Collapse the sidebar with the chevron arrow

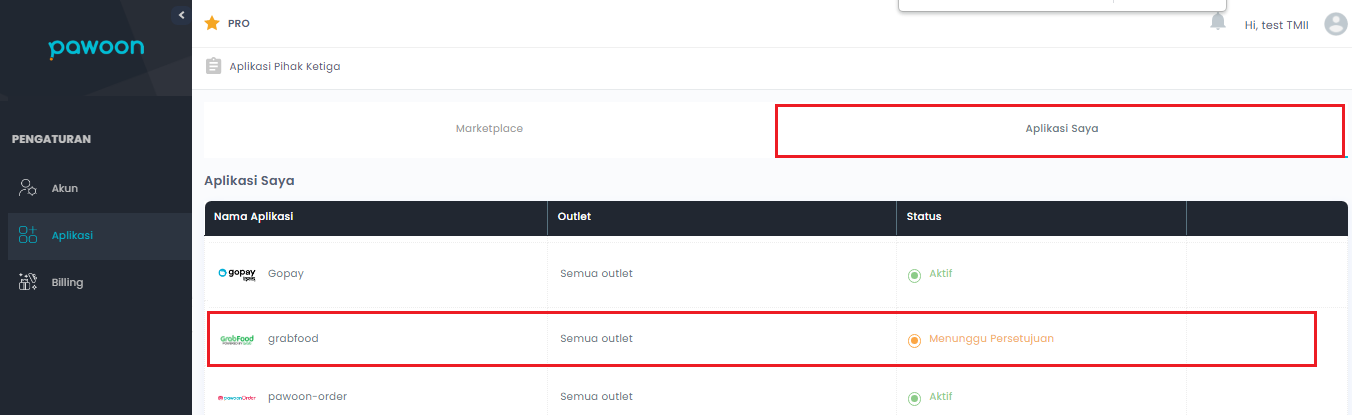point(181,15)
